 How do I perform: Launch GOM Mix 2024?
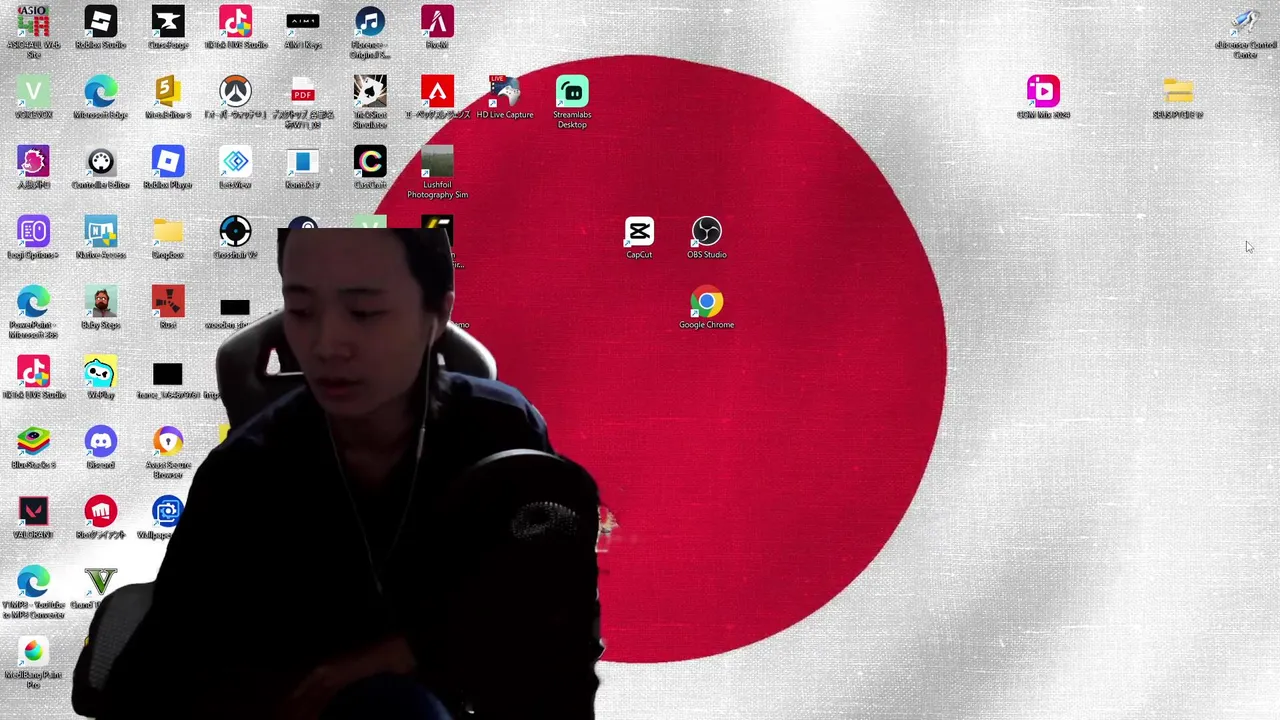click(x=1043, y=98)
